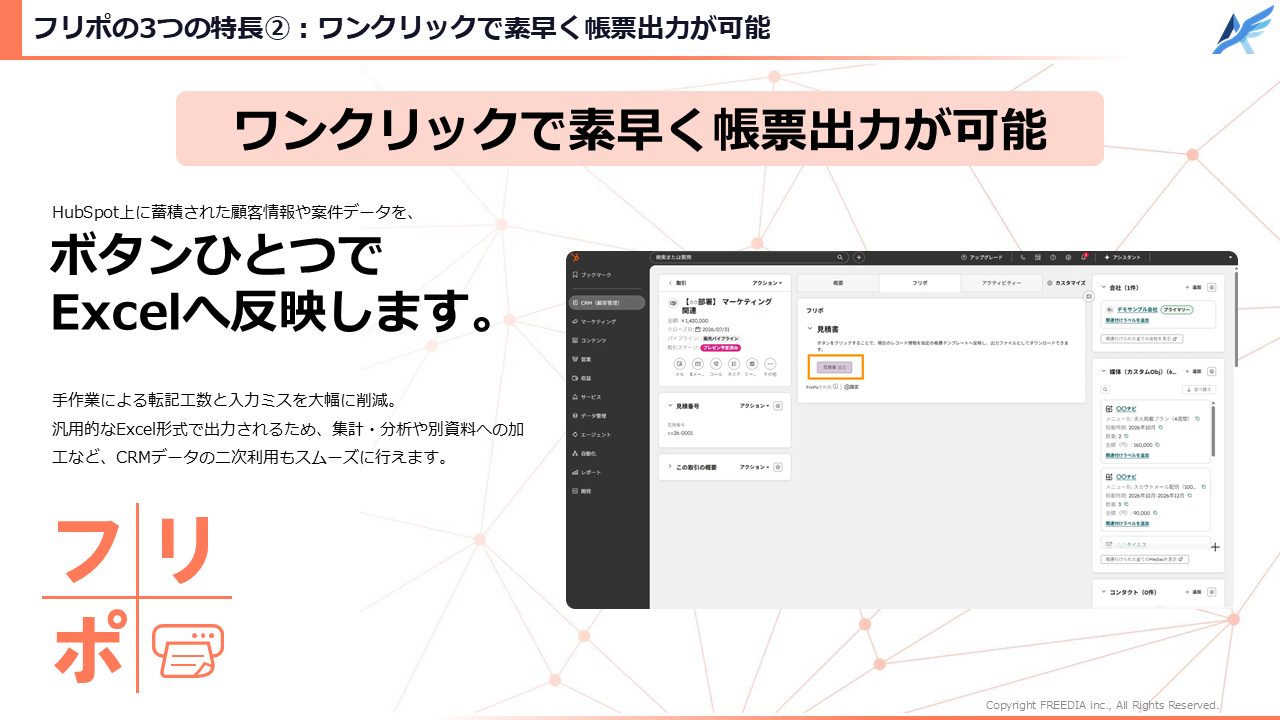The image size is (1280, 720).
Task: Collapse the 会社（1件） card
Action: coord(1103,287)
